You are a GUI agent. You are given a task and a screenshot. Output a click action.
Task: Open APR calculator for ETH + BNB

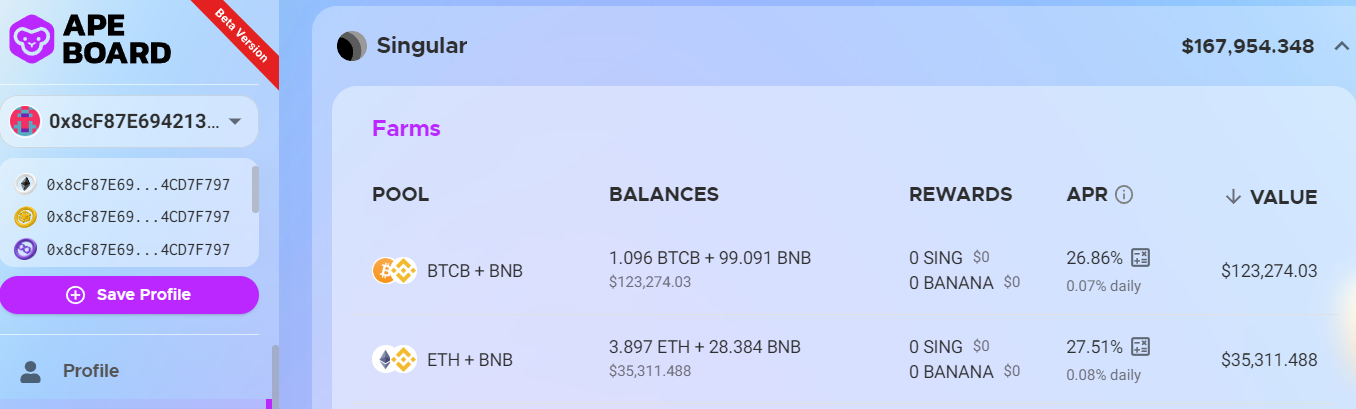click(1140, 347)
